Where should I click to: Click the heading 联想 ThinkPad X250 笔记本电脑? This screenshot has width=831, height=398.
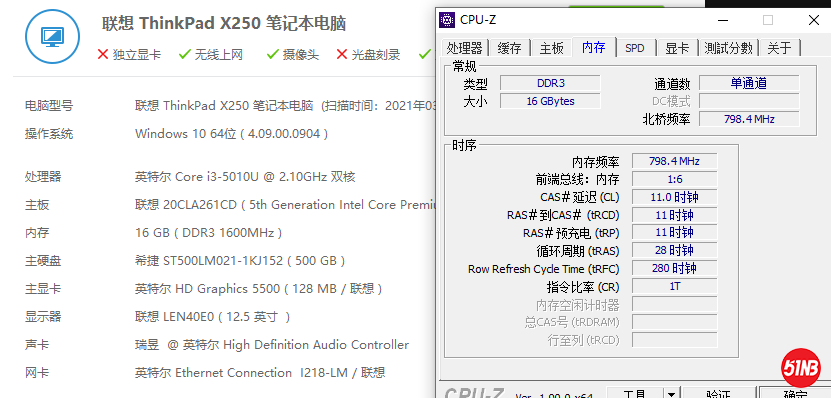click(x=224, y=23)
